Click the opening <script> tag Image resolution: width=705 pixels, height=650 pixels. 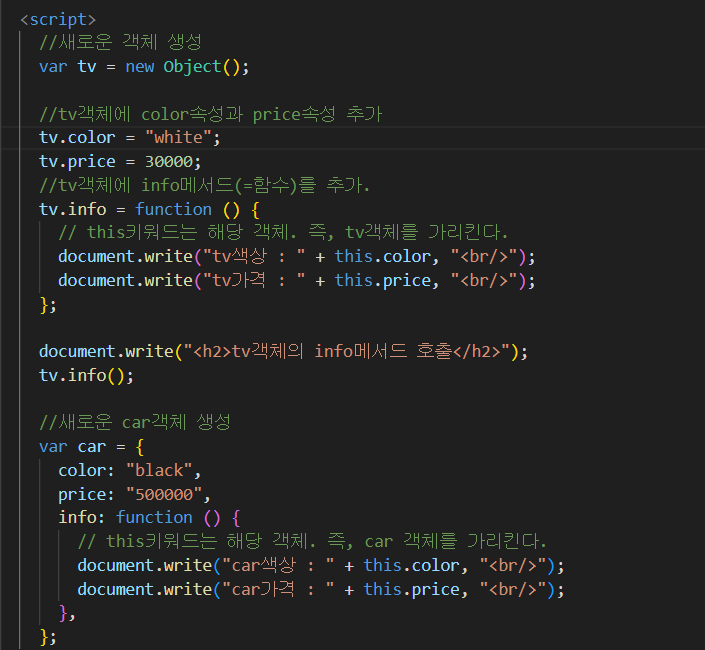(x=58, y=19)
